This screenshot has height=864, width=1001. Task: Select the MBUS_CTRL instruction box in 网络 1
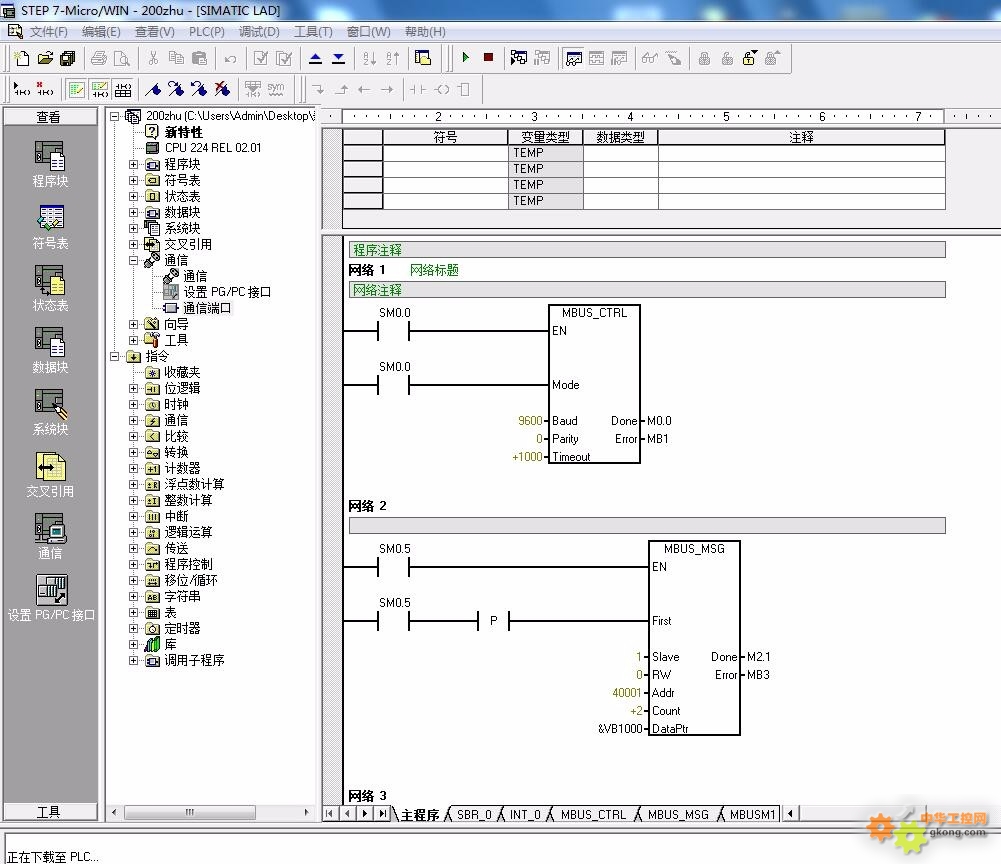(x=594, y=384)
